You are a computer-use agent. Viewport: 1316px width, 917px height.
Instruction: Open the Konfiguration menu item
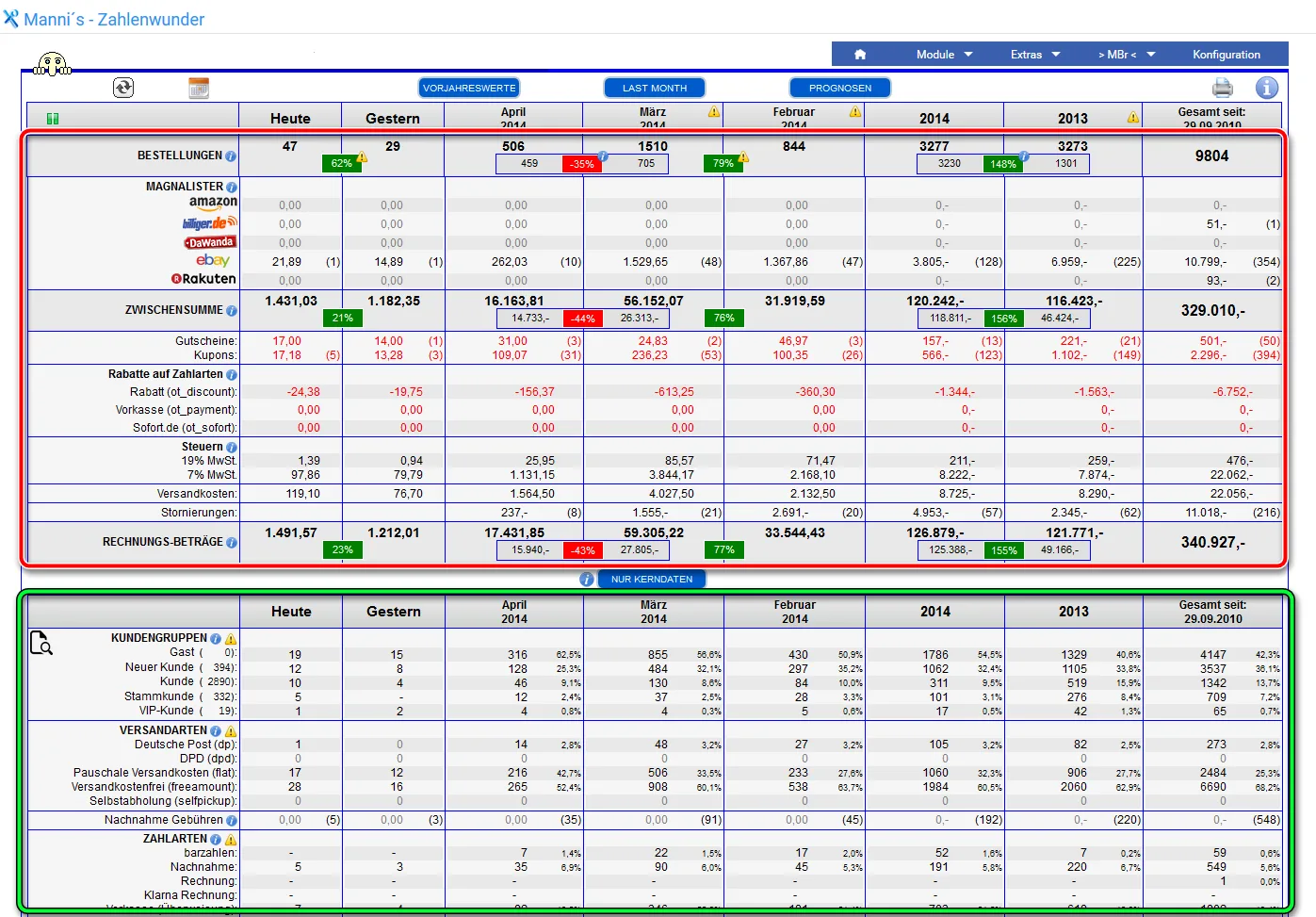1227,55
